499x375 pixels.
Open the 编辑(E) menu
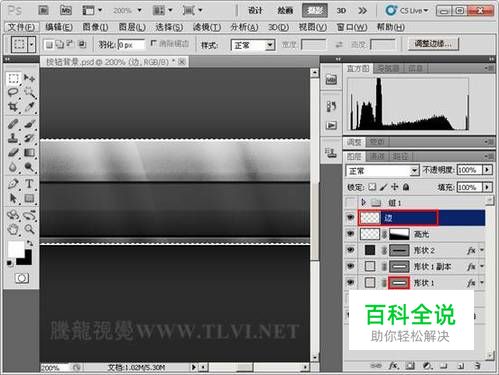[x=59, y=27]
